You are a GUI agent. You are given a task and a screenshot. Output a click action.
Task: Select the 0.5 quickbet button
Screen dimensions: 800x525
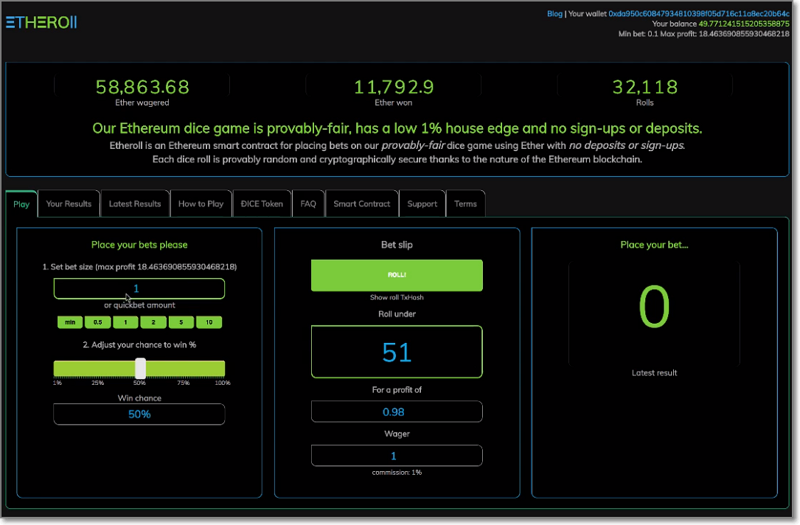pos(98,322)
